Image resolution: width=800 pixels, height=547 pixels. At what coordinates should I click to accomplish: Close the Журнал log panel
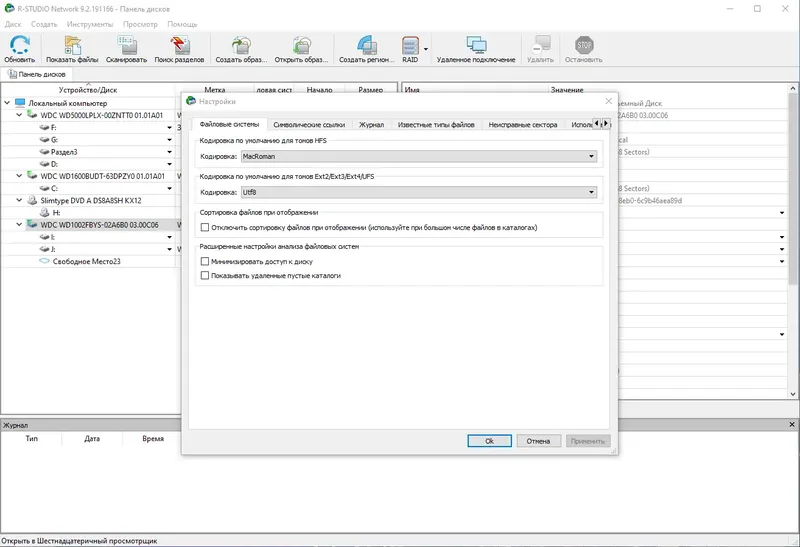pyautogui.click(x=792, y=425)
